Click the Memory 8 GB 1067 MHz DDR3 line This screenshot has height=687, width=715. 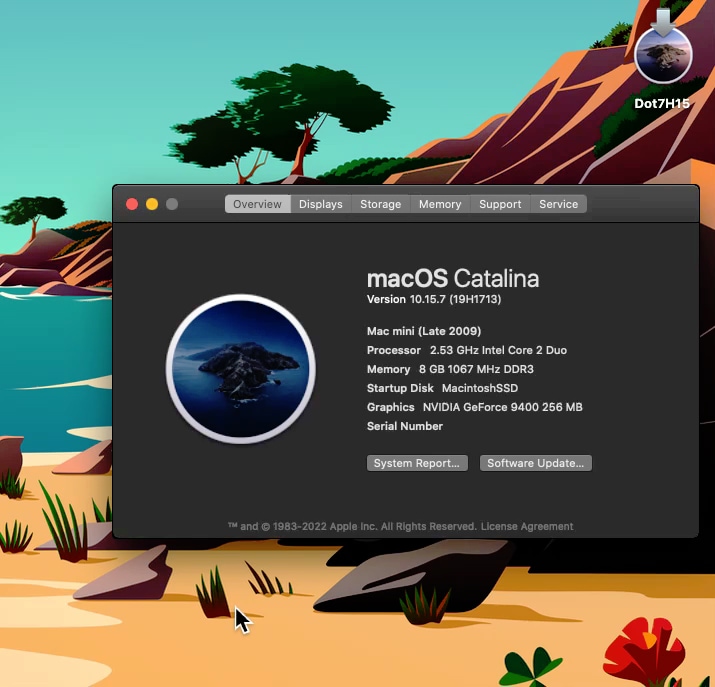click(x=450, y=369)
